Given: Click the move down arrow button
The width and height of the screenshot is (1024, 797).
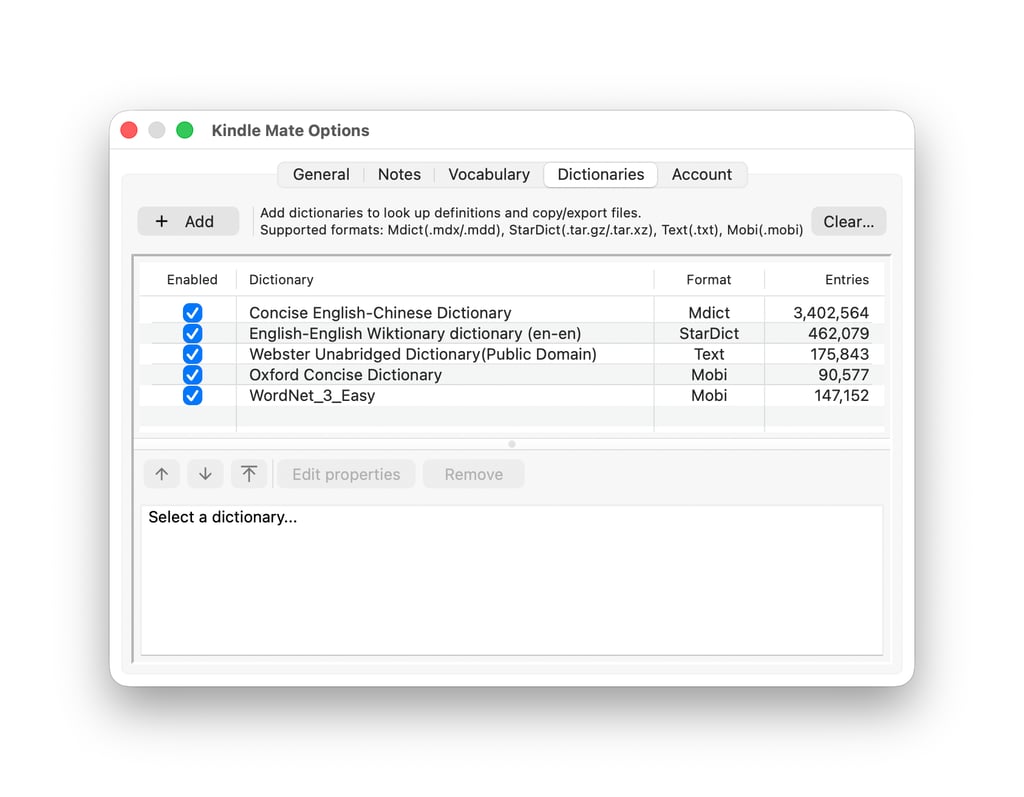Looking at the screenshot, I should pyautogui.click(x=205, y=474).
